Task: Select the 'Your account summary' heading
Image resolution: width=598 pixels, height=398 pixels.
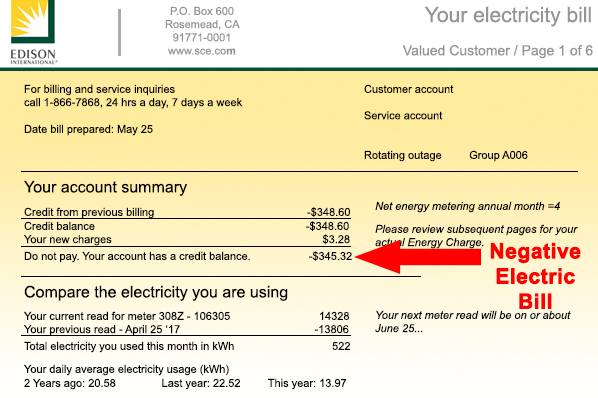Action: click(105, 187)
